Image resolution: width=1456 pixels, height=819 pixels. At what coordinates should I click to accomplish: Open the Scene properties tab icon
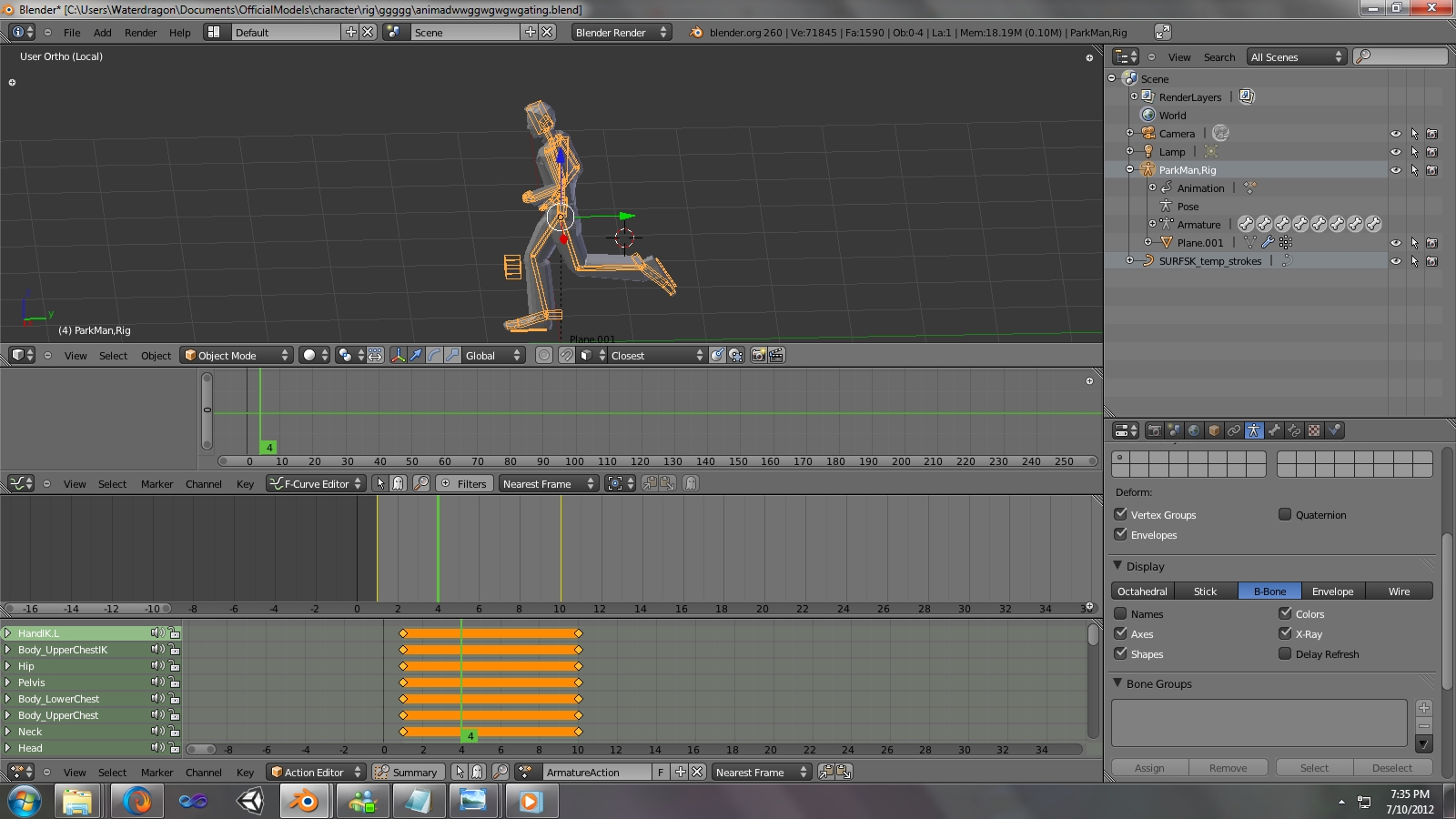coord(1174,430)
